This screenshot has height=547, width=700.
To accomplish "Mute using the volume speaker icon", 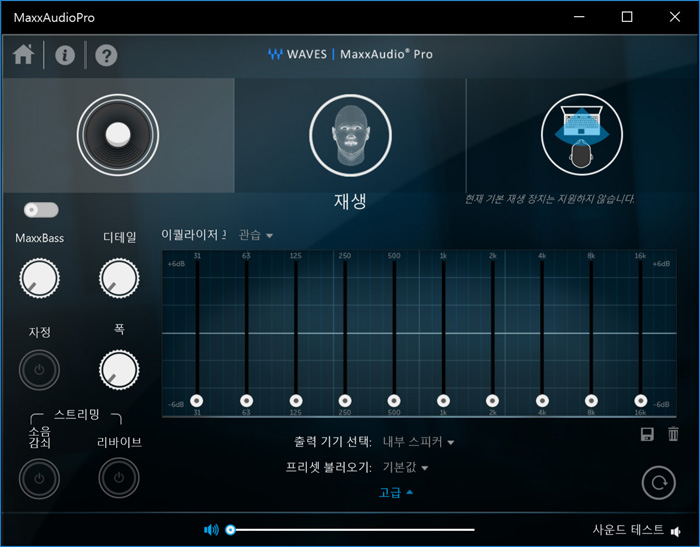I will pyautogui.click(x=211, y=530).
